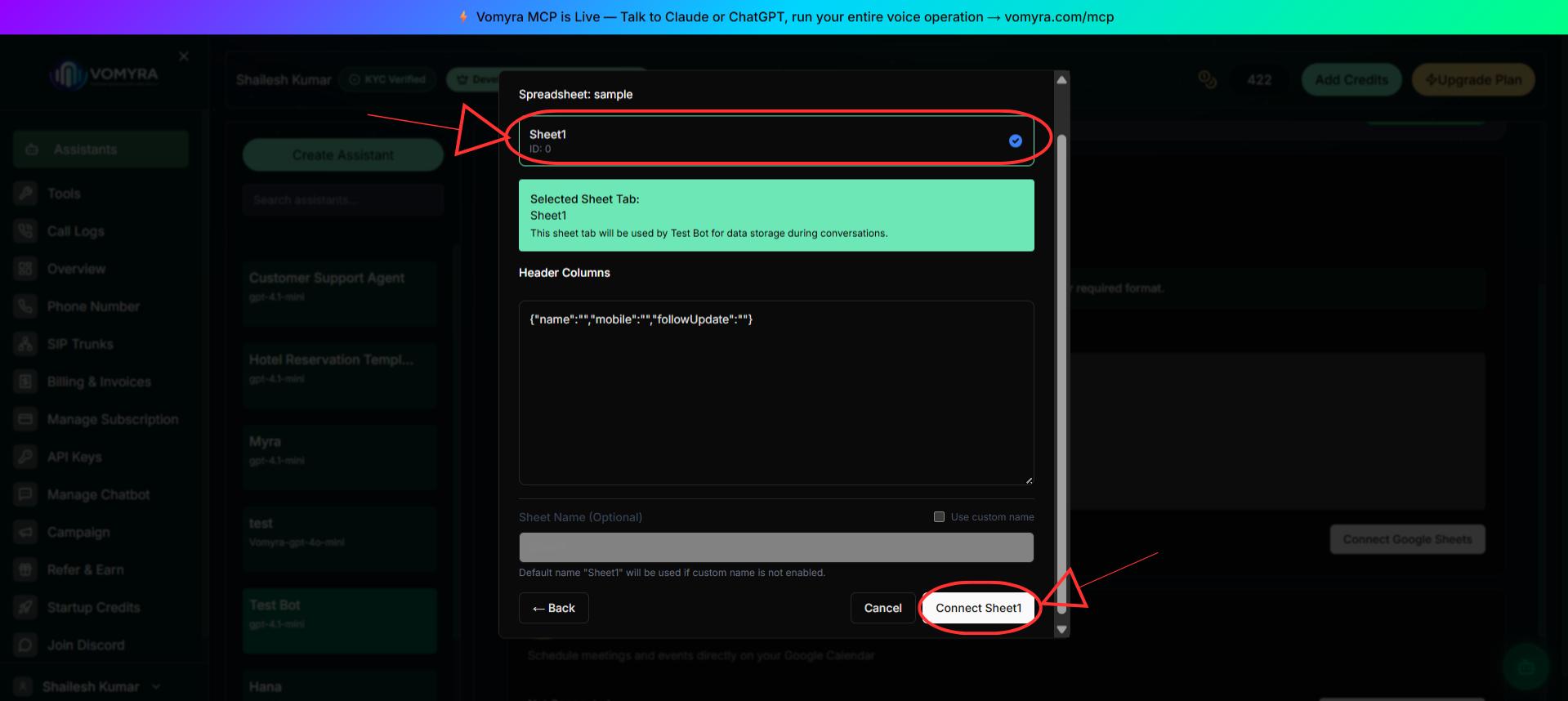
Task: Open Billing & Invoices in the sidebar
Action: (101, 382)
